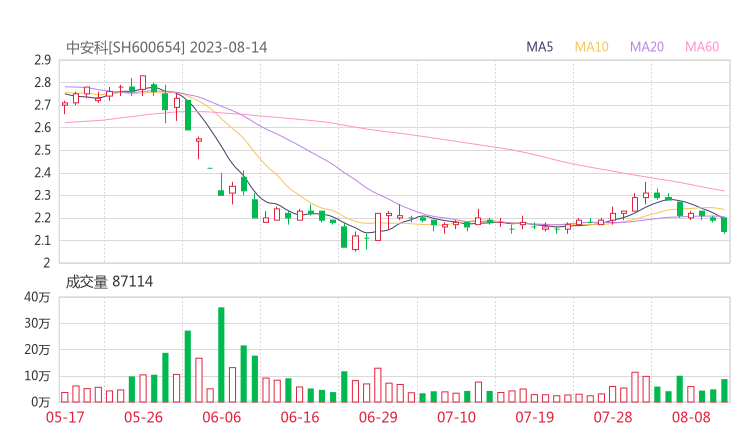Click the 08-08 date label

[691, 417]
